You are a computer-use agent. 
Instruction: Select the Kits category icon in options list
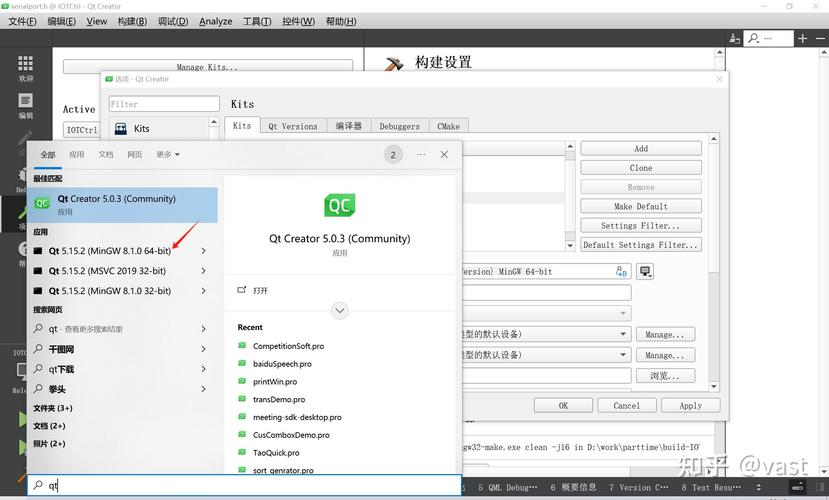coord(121,128)
